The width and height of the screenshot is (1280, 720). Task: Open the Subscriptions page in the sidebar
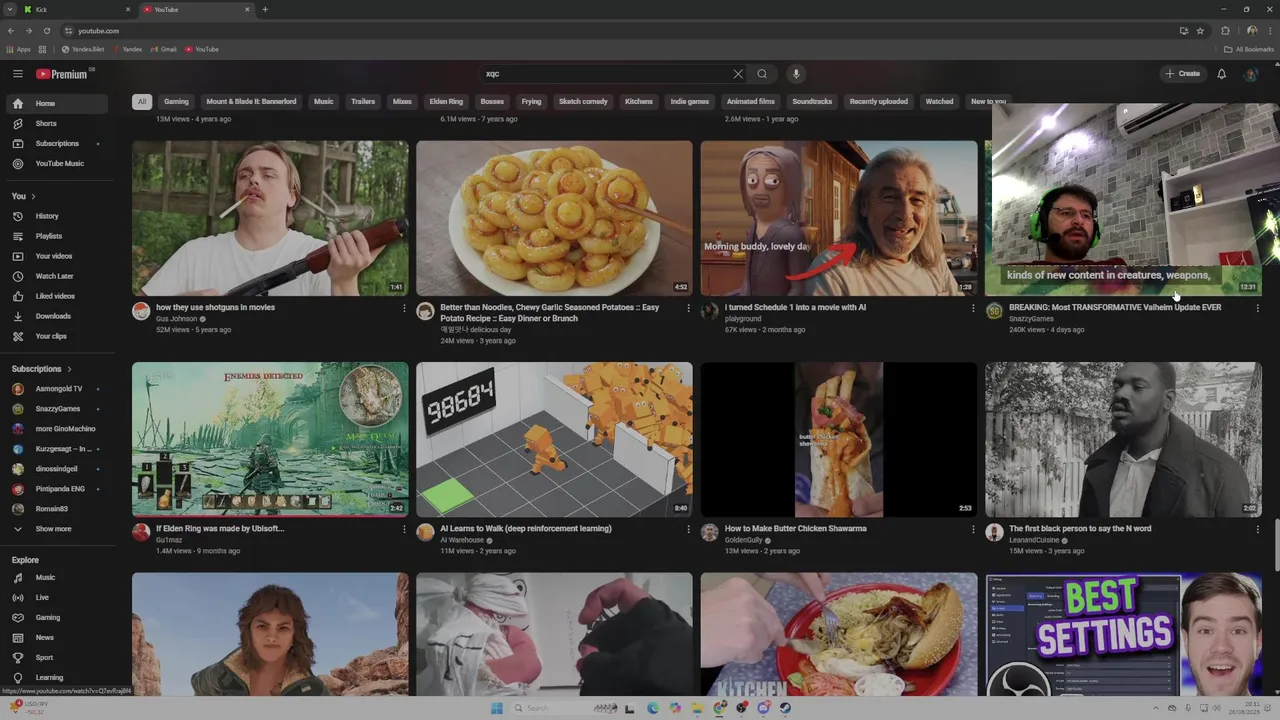[55, 143]
